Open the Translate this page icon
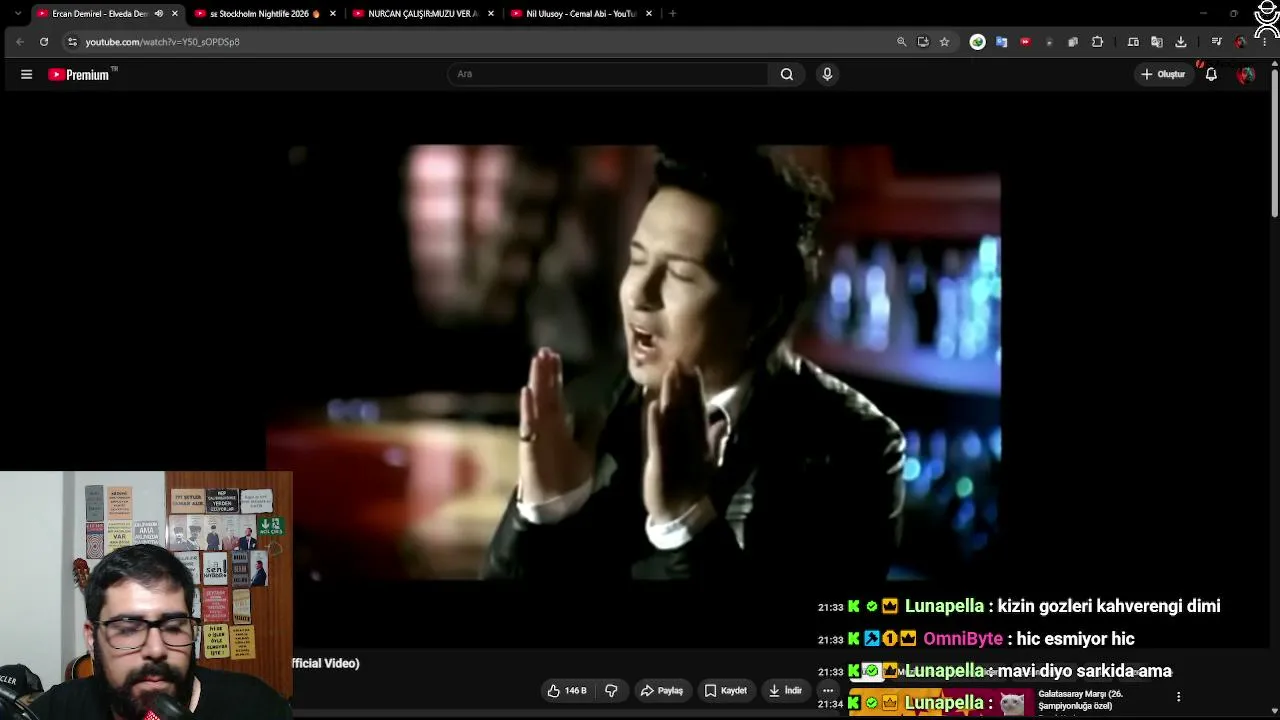The width and height of the screenshot is (1280, 720). click(1157, 42)
